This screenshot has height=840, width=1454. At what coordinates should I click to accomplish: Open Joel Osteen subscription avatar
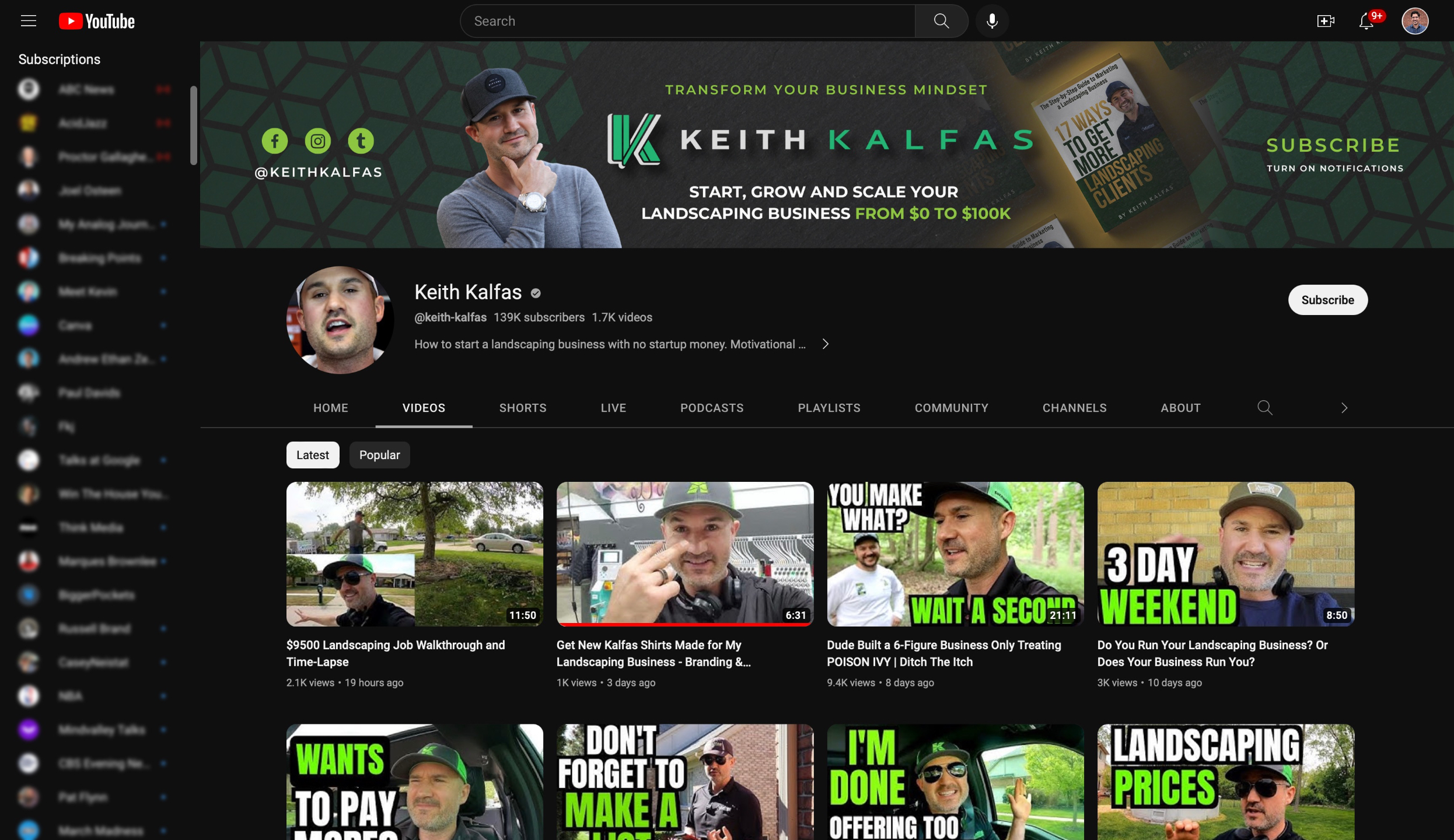28,190
